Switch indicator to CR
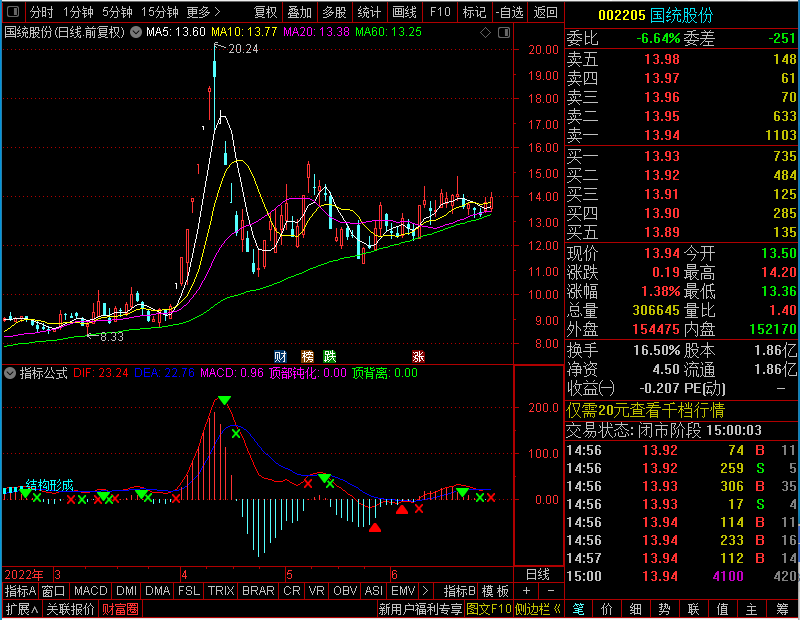The image size is (800, 620). coord(292,591)
